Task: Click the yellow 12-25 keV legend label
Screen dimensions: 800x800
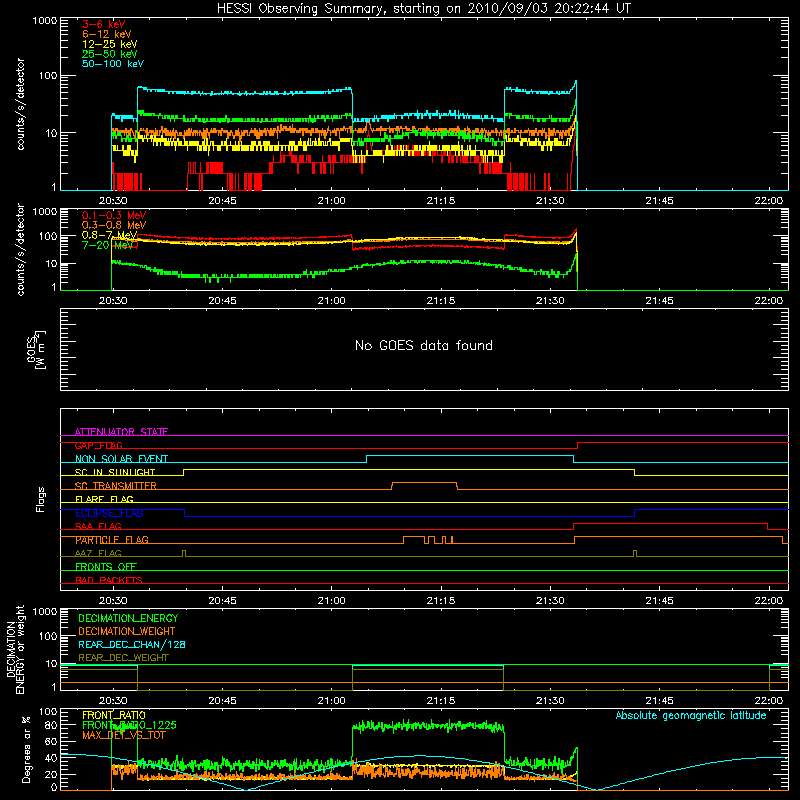Action: 109,44
